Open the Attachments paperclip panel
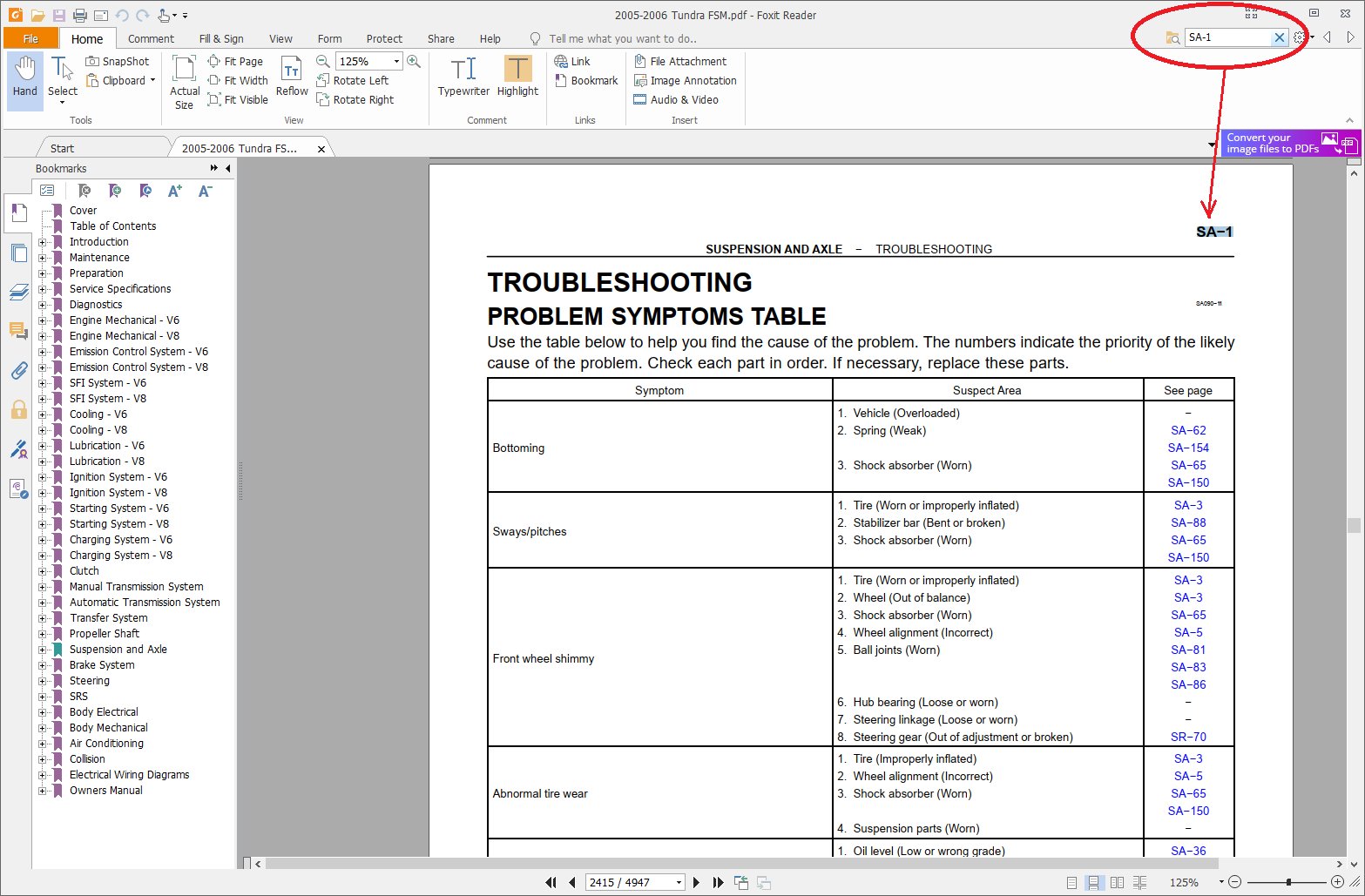The width and height of the screenshot is (1365, 896). click(x=18, y=371)
